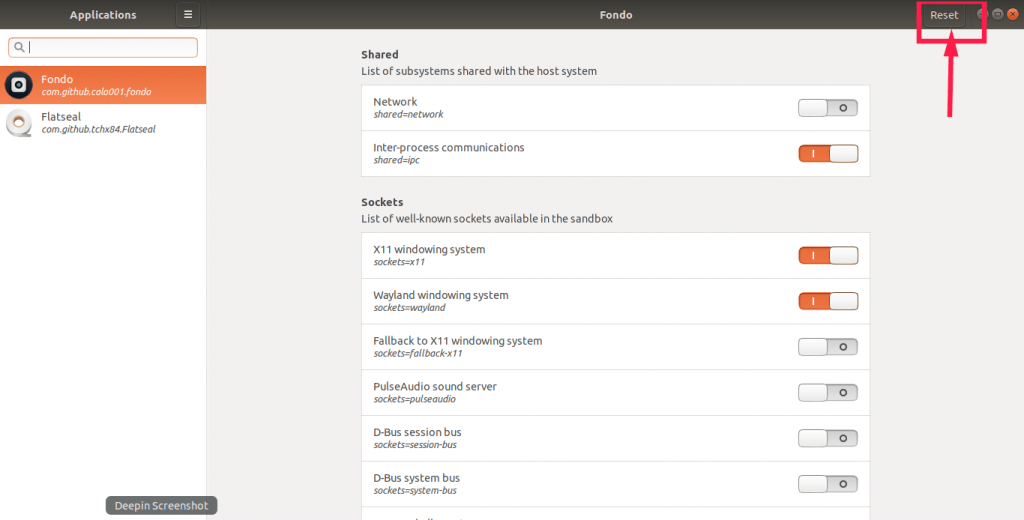Click the Reset button
This screenshot has width=1024, height=520.
[x=944, y=14]
